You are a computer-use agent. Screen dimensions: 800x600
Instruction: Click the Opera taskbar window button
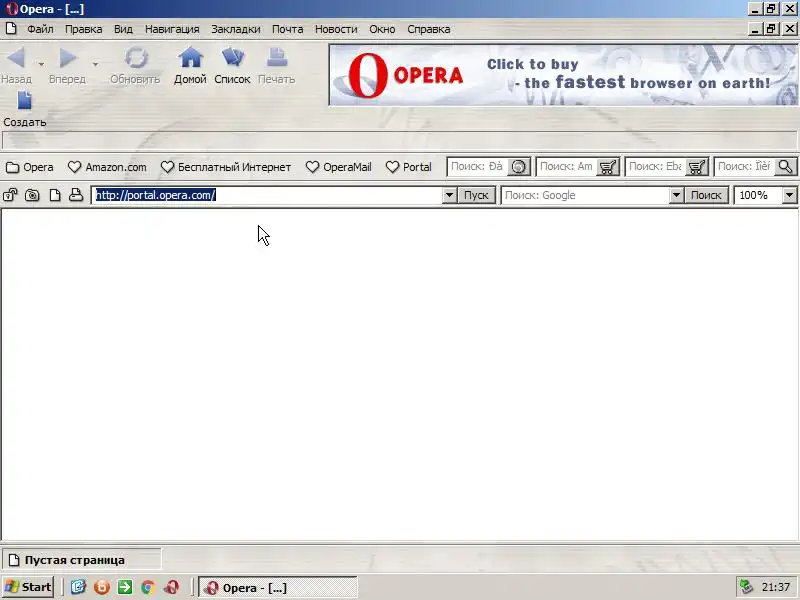(x=278, y=588)
